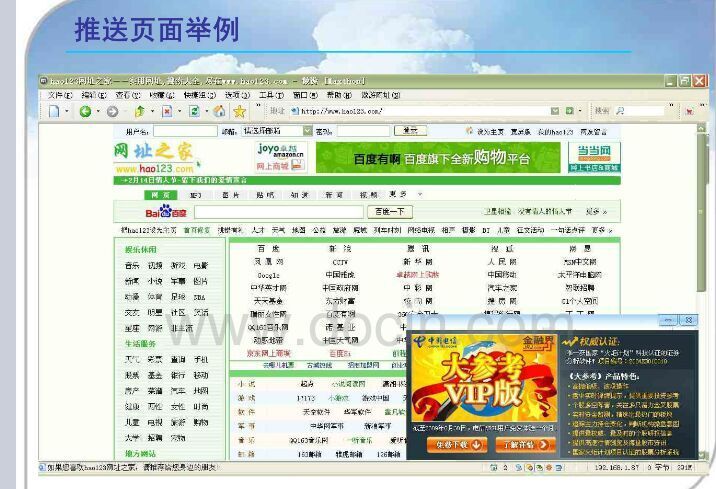Open the 选项 menu
This screenshot has height=489, width=716.
click(237, 95)
